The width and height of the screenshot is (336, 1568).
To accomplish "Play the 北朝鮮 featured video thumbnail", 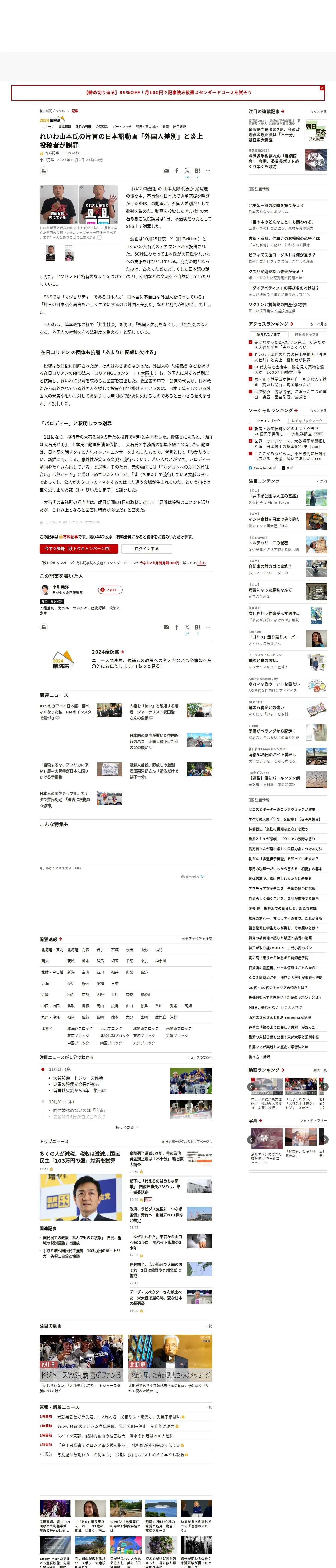I will pos(170,1357).
